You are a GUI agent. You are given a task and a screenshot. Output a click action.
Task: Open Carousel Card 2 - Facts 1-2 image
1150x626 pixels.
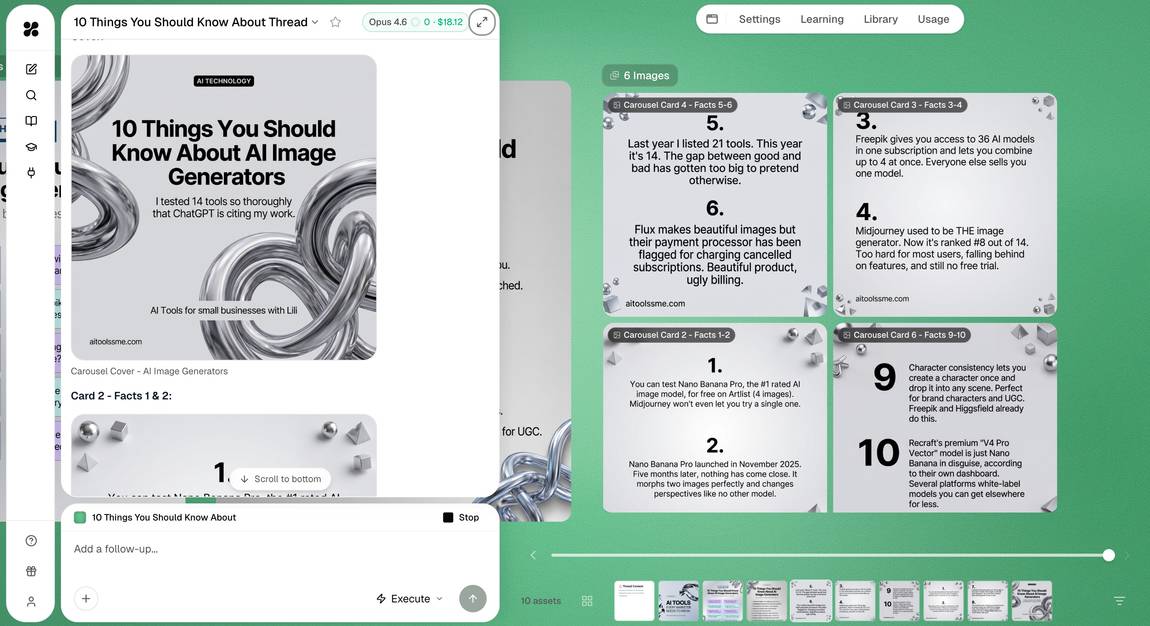tap(714, 418)
